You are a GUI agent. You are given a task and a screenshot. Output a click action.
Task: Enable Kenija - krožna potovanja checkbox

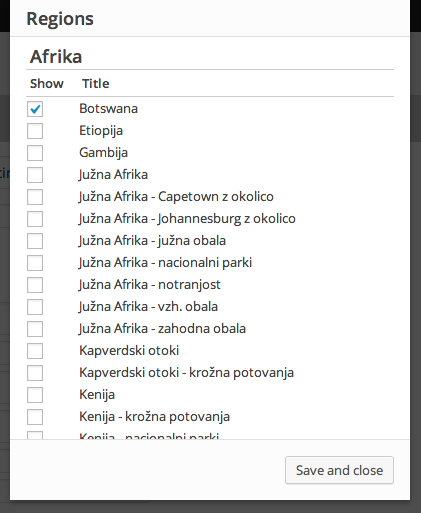tap(35, 417)
